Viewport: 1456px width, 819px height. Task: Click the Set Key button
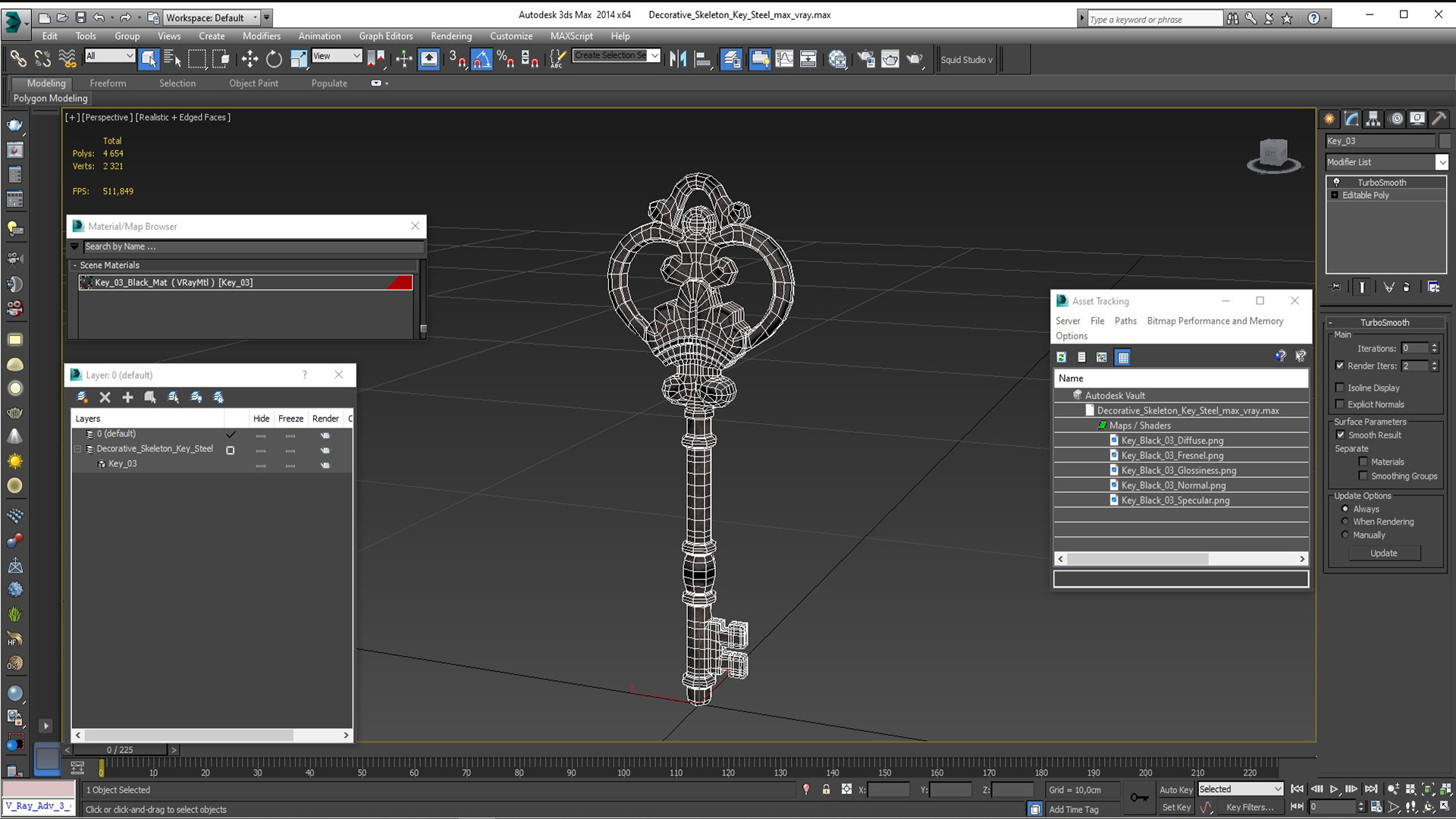1176,808
